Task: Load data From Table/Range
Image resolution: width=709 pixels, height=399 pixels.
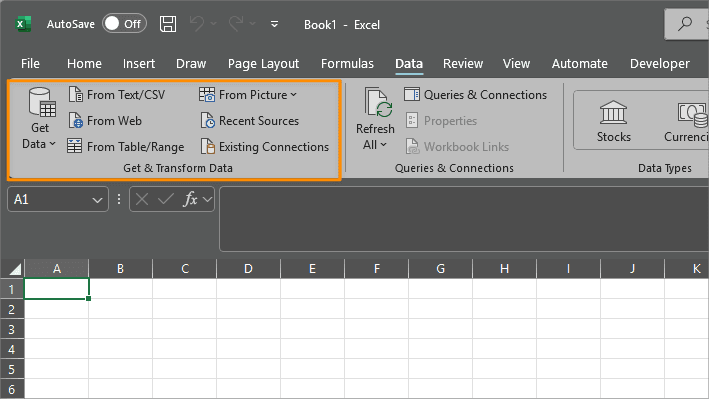Action: point(126,147)
